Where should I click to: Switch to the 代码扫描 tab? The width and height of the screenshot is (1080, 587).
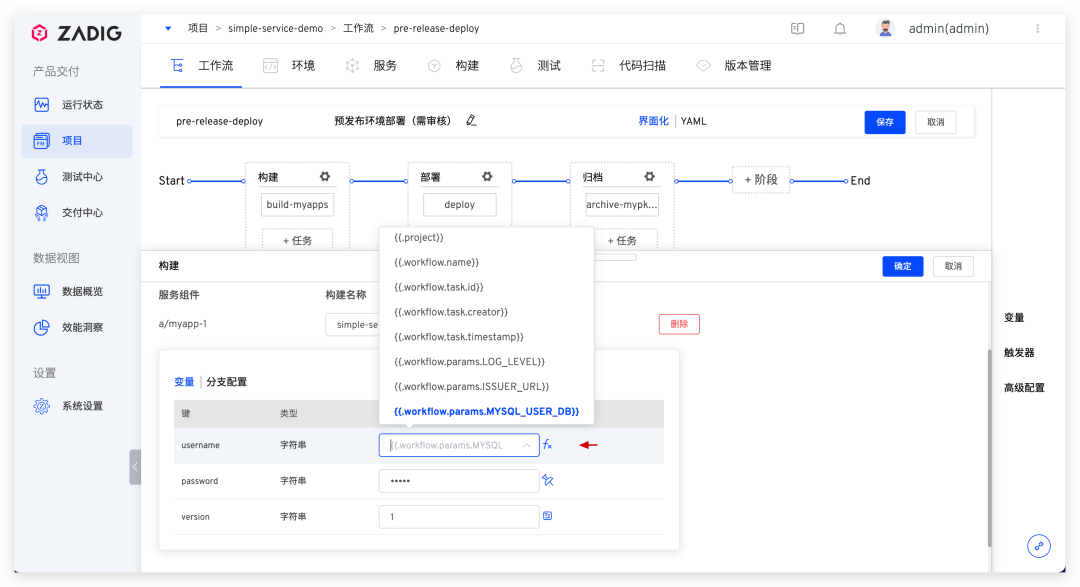pyautogui.click(x=629, y=65)
